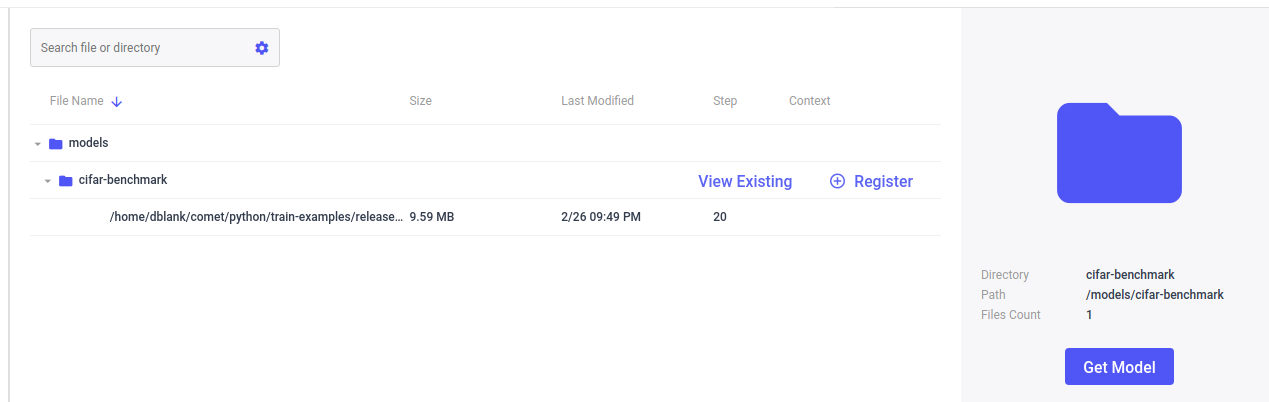This screenshot has width=1269, height=402.
Task: Click the Register text link
Action: (x=883, y=181)
